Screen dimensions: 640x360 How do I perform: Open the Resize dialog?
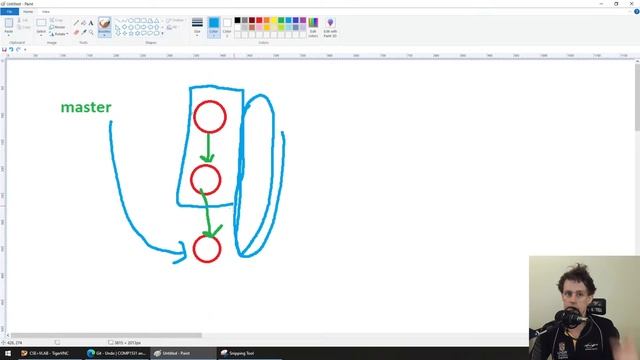click(57, 27)
